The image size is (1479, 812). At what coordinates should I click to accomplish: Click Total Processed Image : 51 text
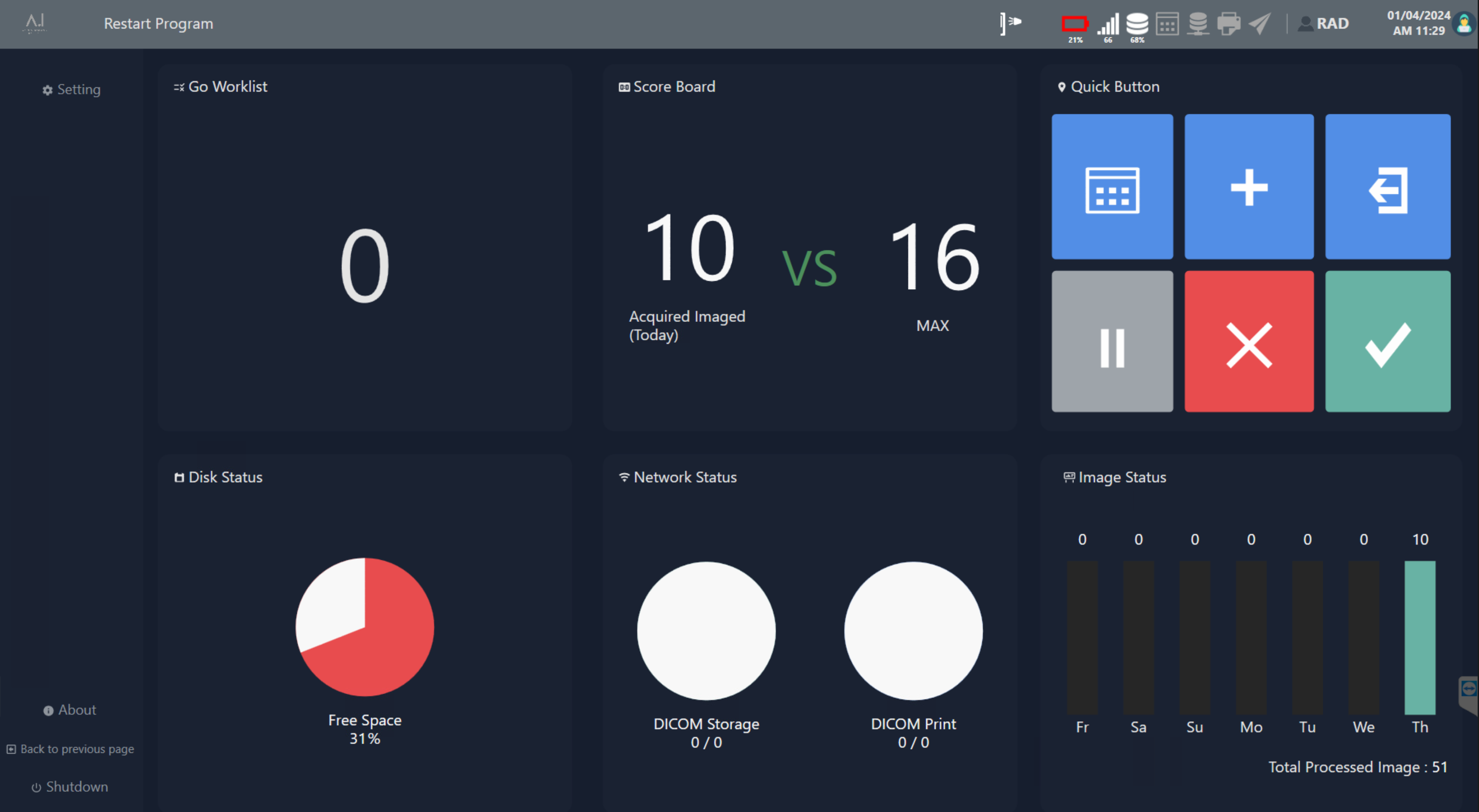[x=1358, y=767]
